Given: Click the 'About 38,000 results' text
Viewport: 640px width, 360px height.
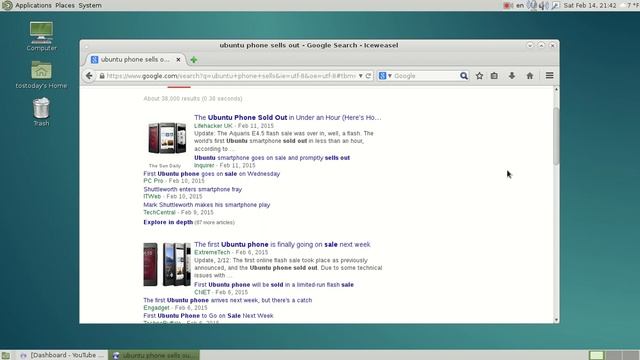Looking at the screenshot, I should pos(193,99).
